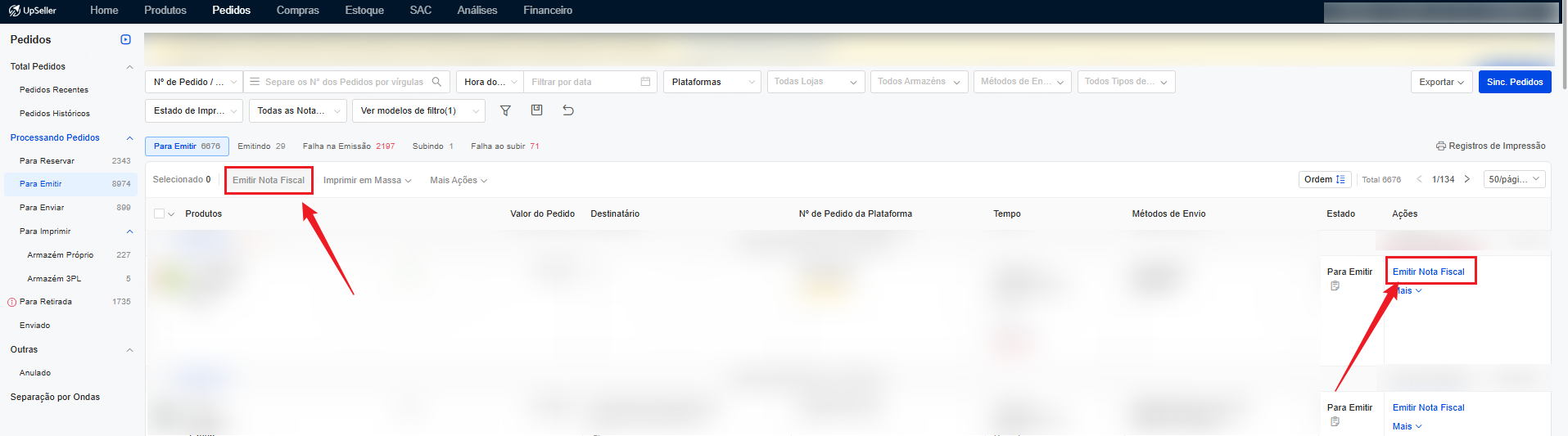
Task: Click the Filtrar por data input field
Action: coord(581,82)
